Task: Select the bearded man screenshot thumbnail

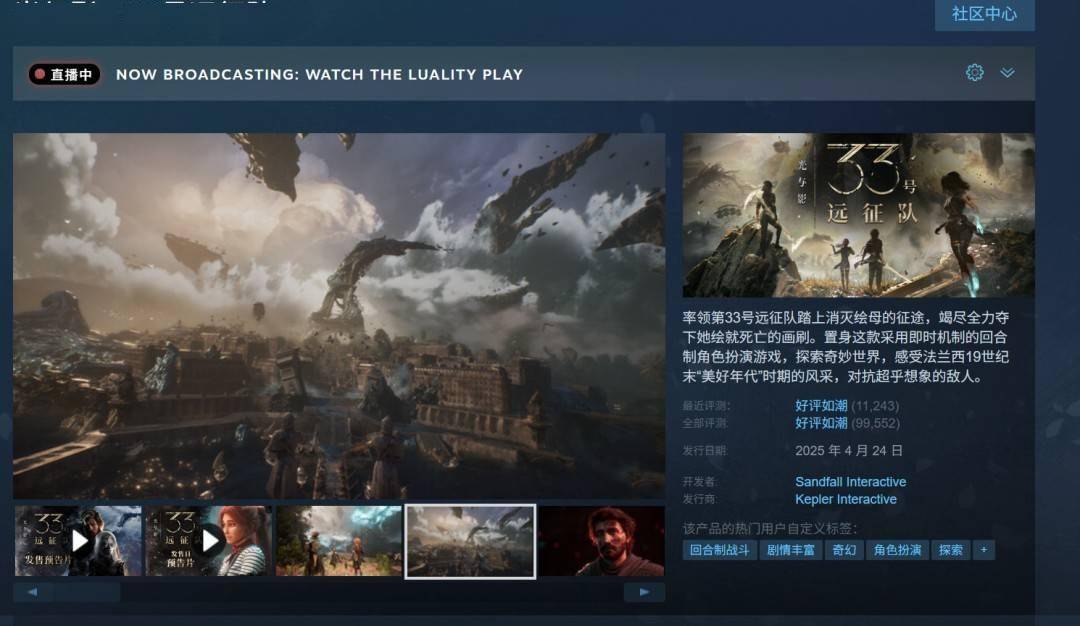Action: [601, 541]
